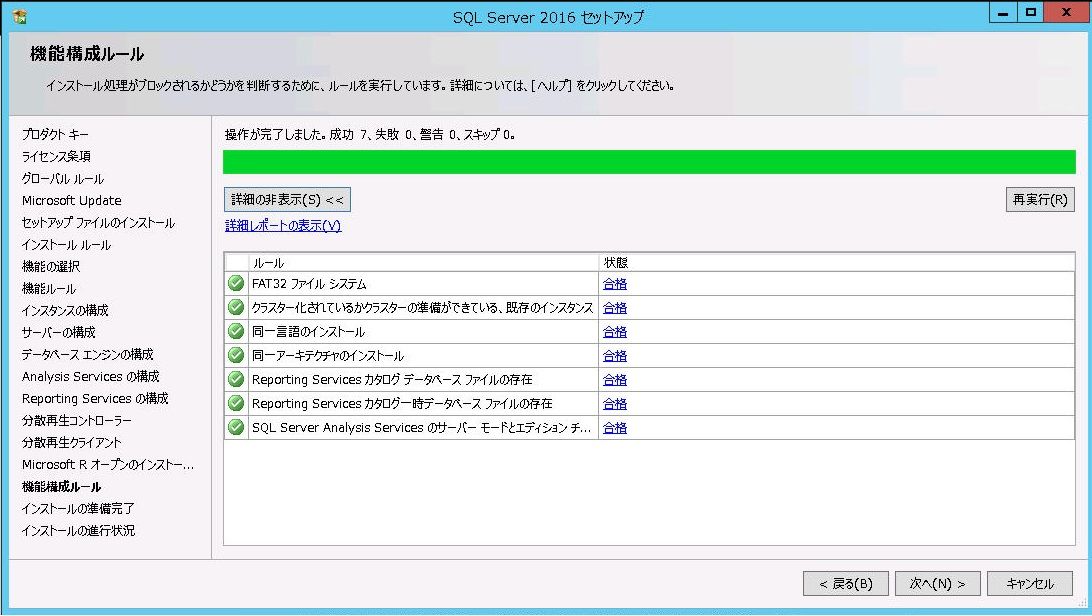1092x616 pixels.
Task: Select データベース エンジンの構成 step
Action: pyautogui.click(x=88, y=354)
